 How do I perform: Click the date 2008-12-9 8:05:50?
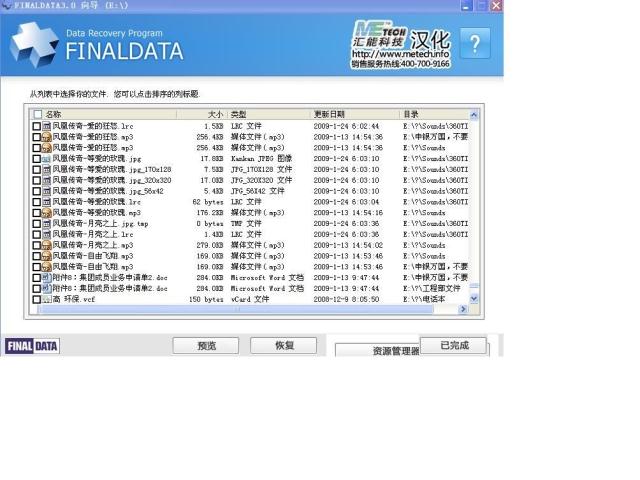tap(346, 299)
